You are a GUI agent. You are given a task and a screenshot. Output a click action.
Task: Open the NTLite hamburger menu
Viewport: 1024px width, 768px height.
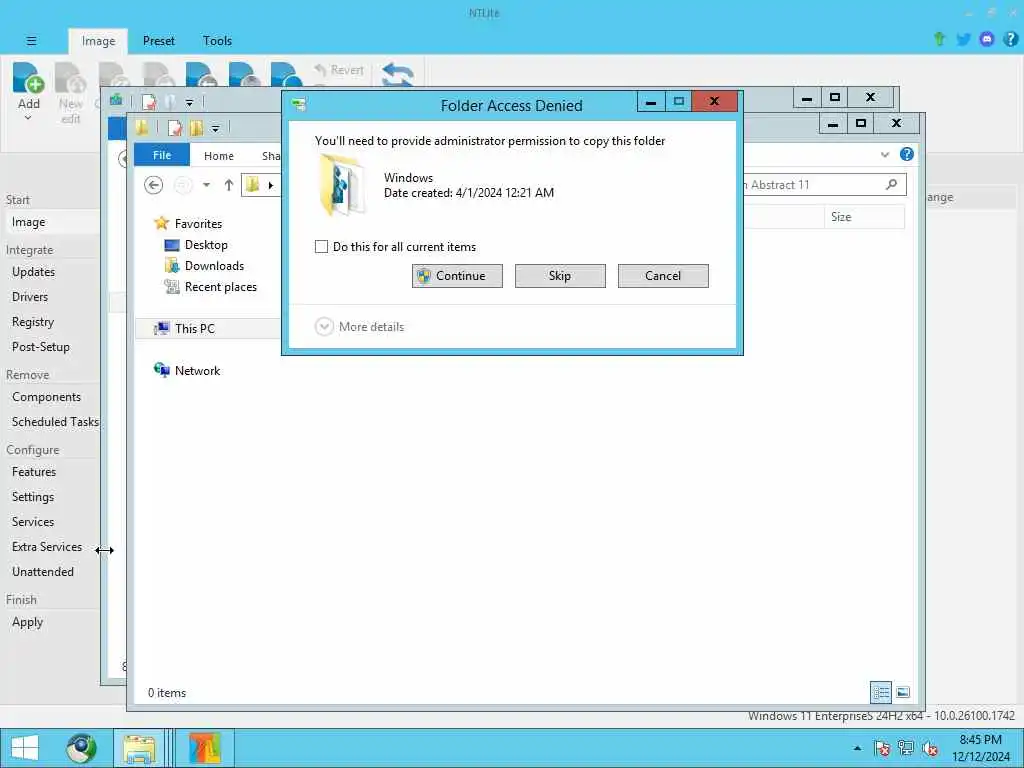point(31,40)
